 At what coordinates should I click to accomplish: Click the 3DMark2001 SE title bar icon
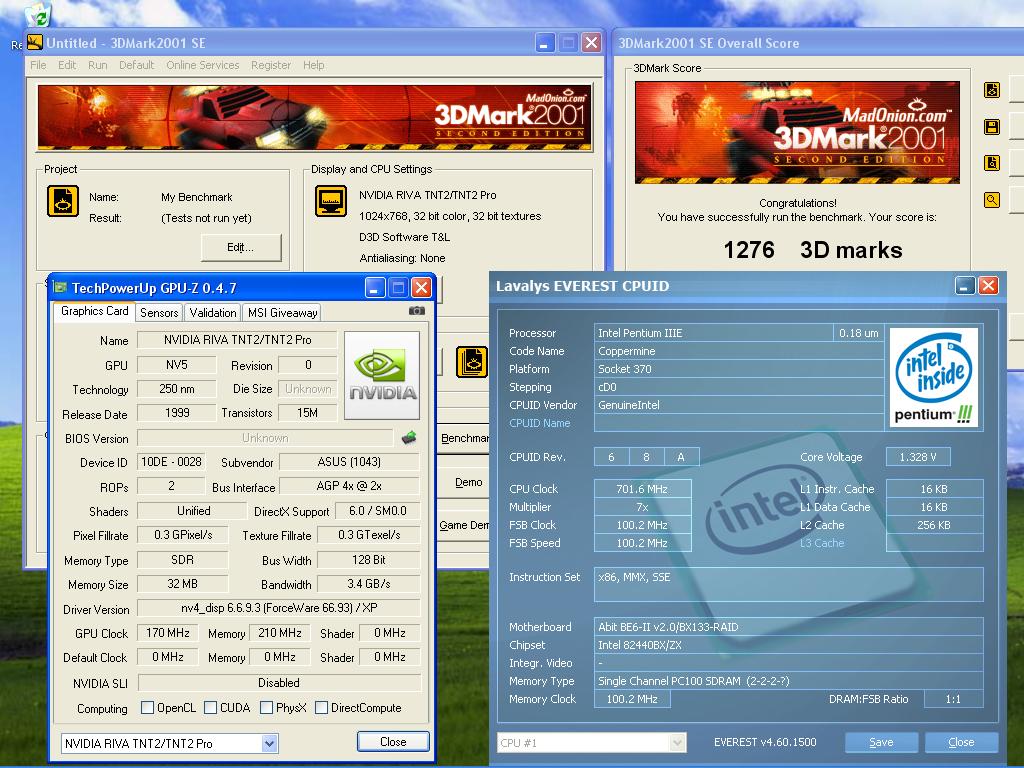(35, 42)
